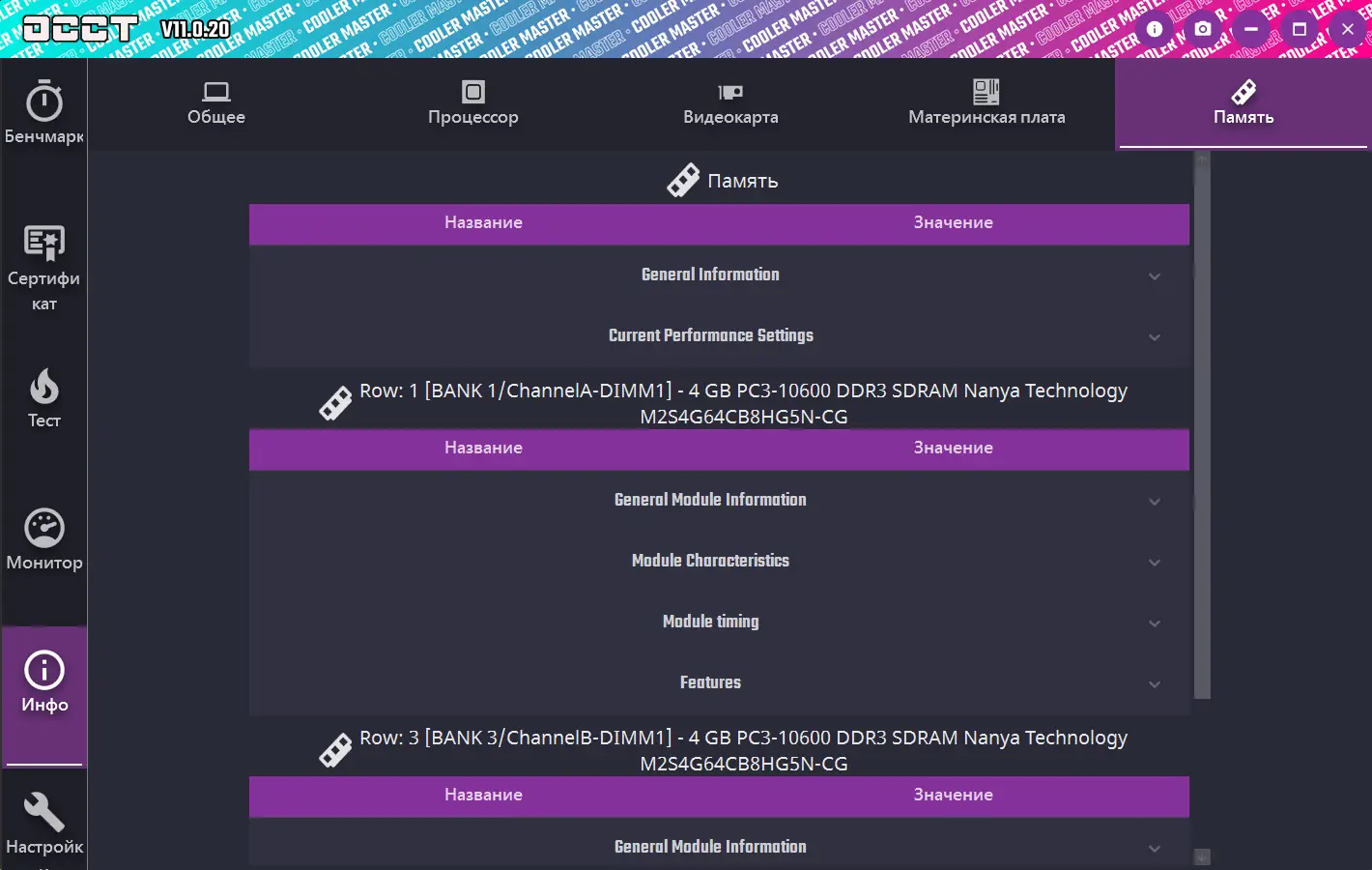This screenshot has width=1372, height=870.
Task: Close the OCCT window
Action: 1348,29
